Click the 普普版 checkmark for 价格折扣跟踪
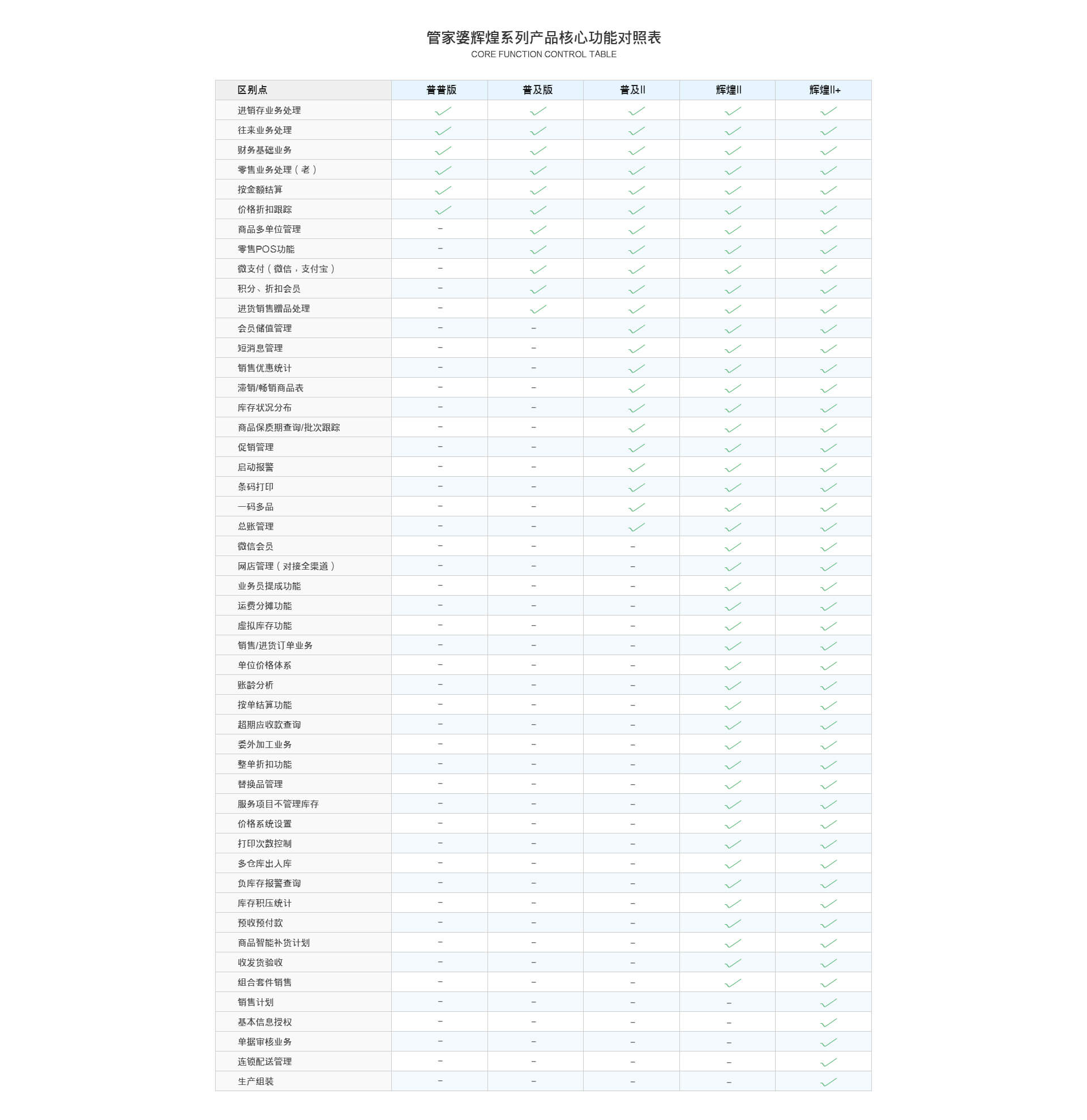This screenshot has height=1120, width=1087. 443,210
